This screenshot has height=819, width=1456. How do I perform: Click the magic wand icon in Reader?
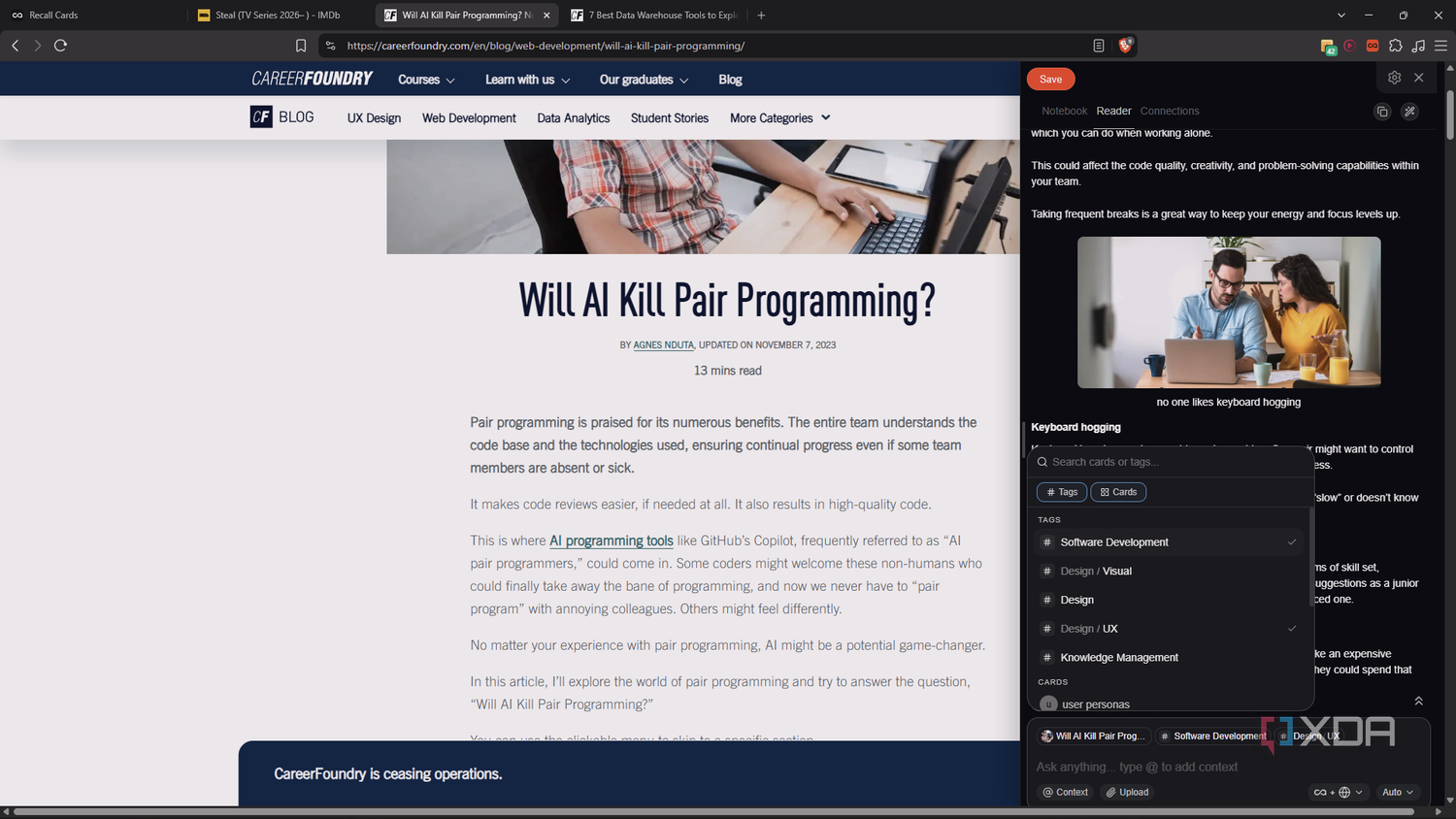[1409, 112]
